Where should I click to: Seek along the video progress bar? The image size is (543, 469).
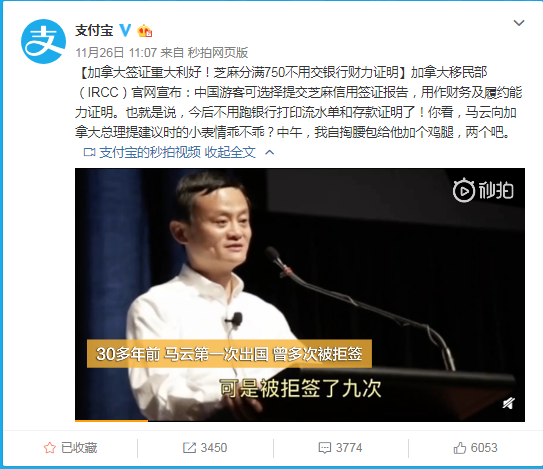pyautogui.click(x=300, y=421)
